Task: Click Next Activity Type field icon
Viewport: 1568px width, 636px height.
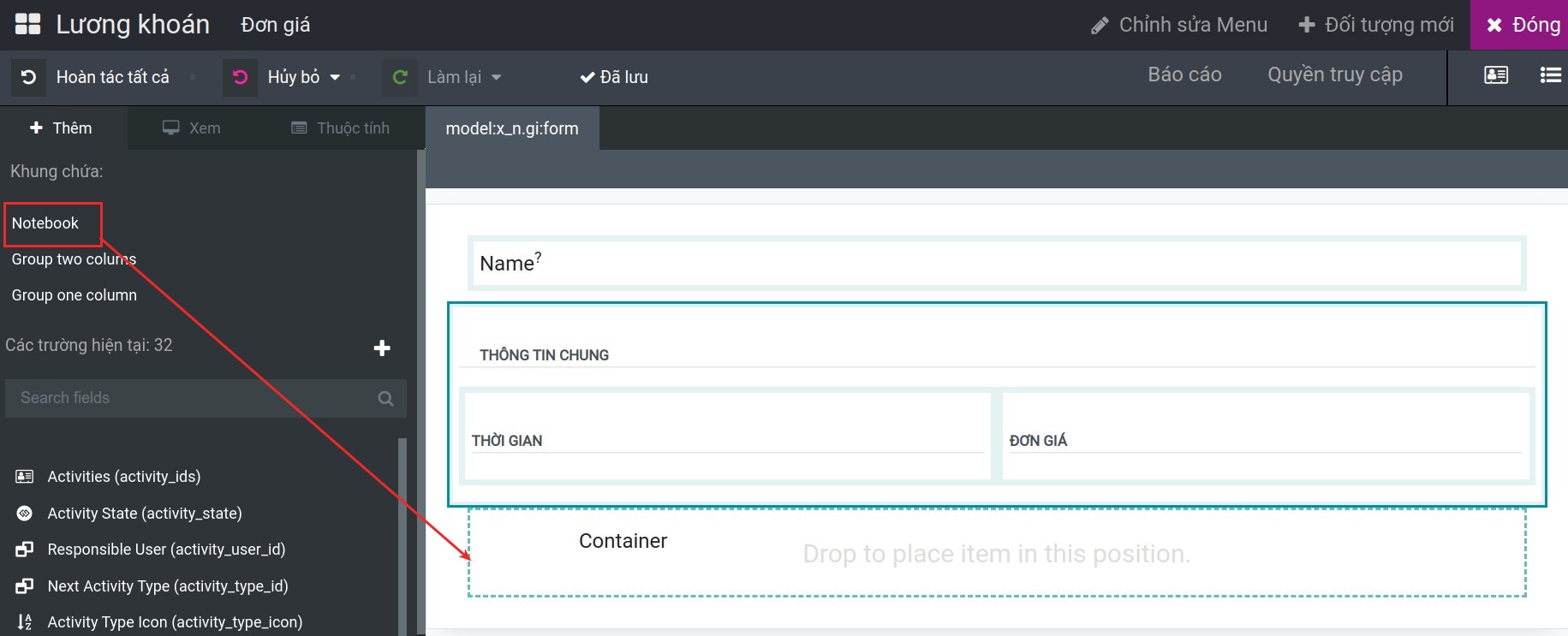Action: [25, 585]
